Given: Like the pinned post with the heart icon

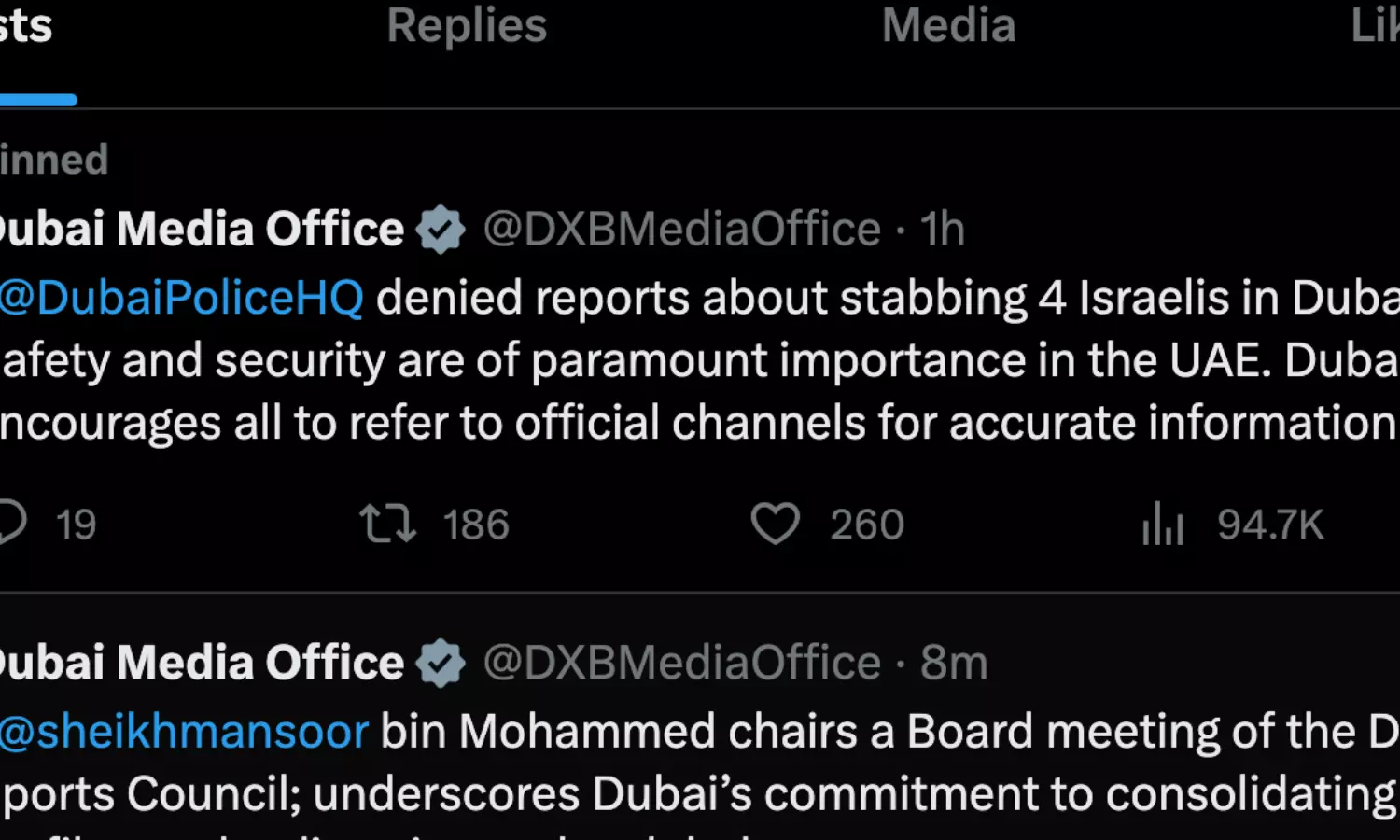Looking at the screenshot, I should pyautogui.click(x=776, y=524).
